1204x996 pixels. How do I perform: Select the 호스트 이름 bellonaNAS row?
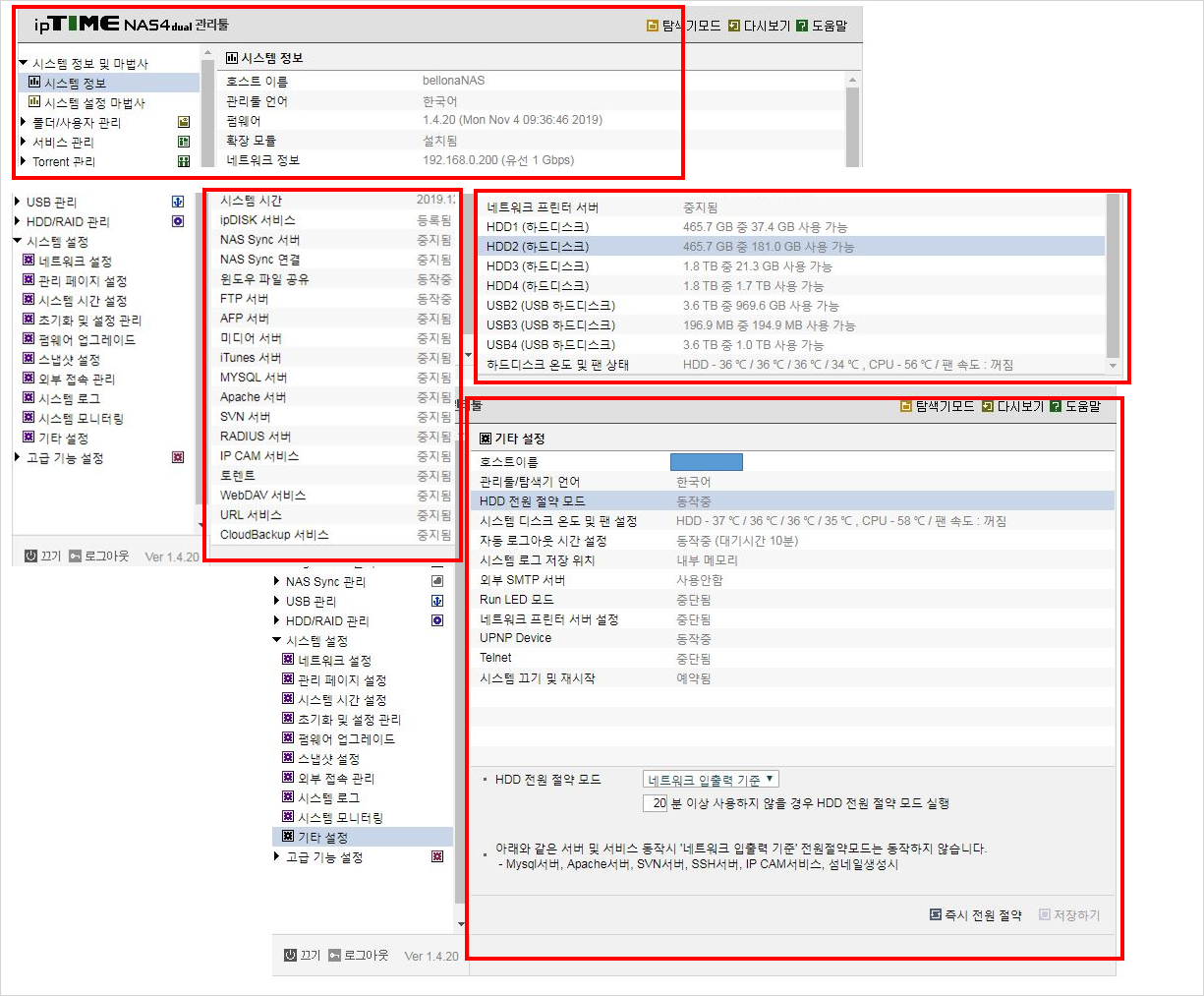531,81
